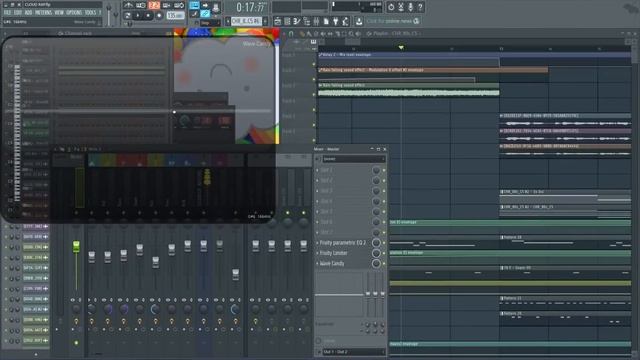Start playback with the play button
Image resolution: width=640 pixels, height=360 pixels.
(138, 16)
